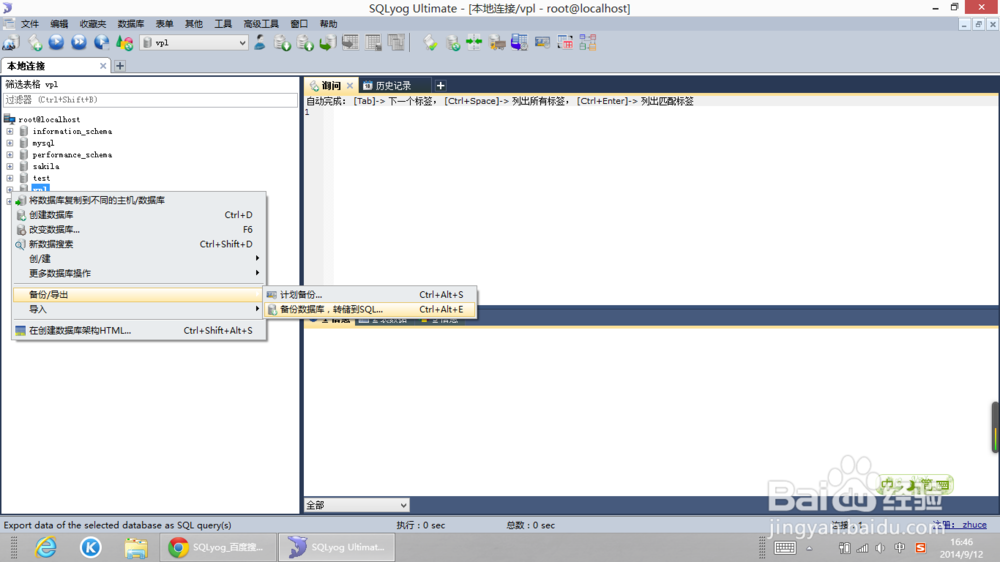Open Internet Explorer from taskbar

tap(45, 547)
